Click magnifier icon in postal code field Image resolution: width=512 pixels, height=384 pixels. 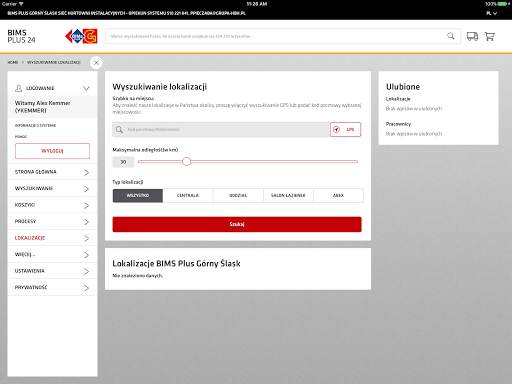coord(119,130)
